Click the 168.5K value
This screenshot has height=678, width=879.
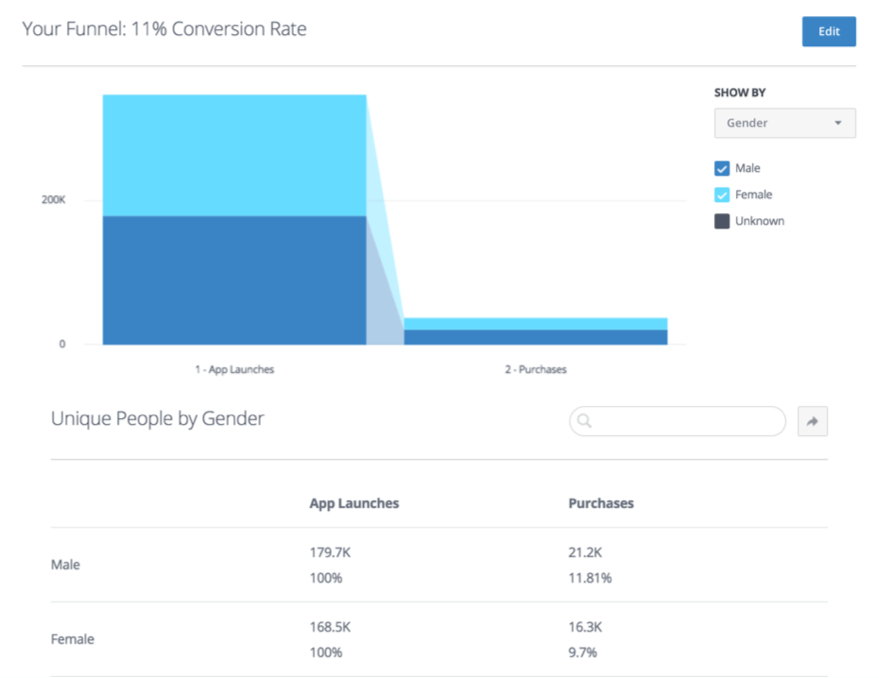tap(330, 627)
